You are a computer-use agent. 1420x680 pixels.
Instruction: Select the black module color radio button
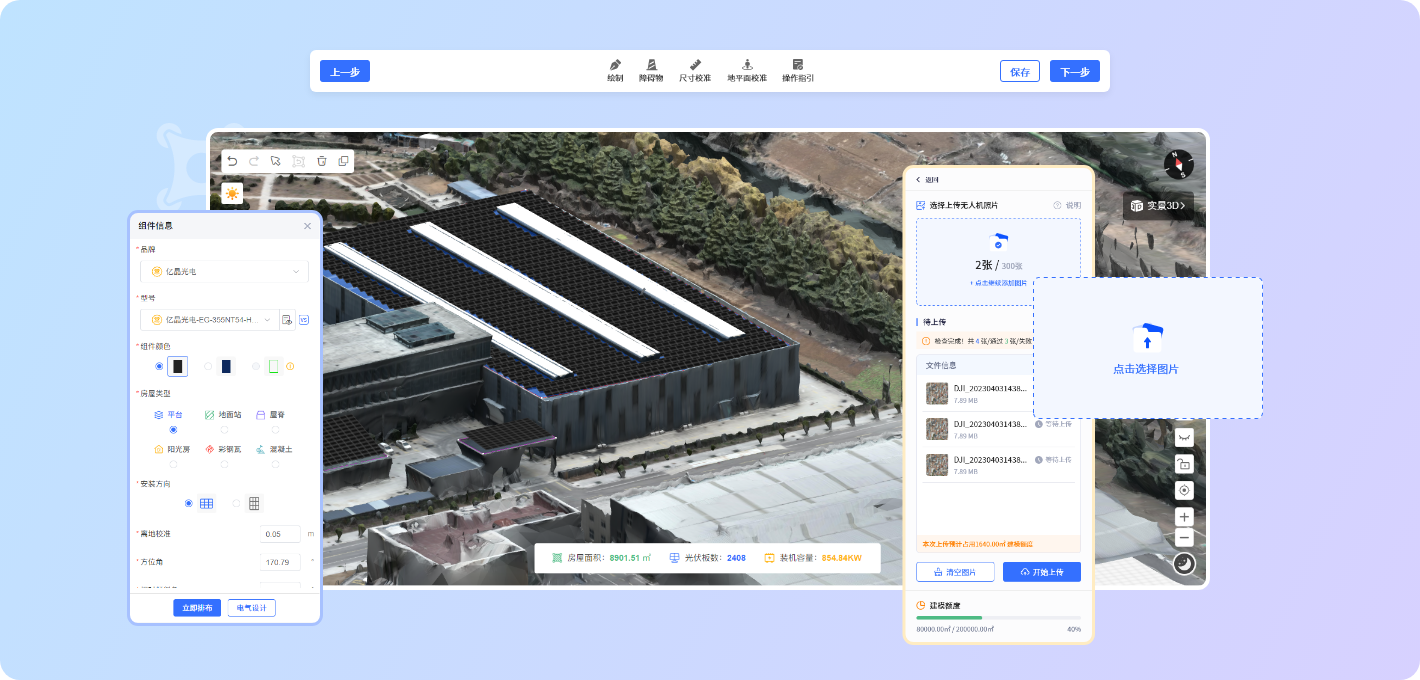tap(159, 367)
